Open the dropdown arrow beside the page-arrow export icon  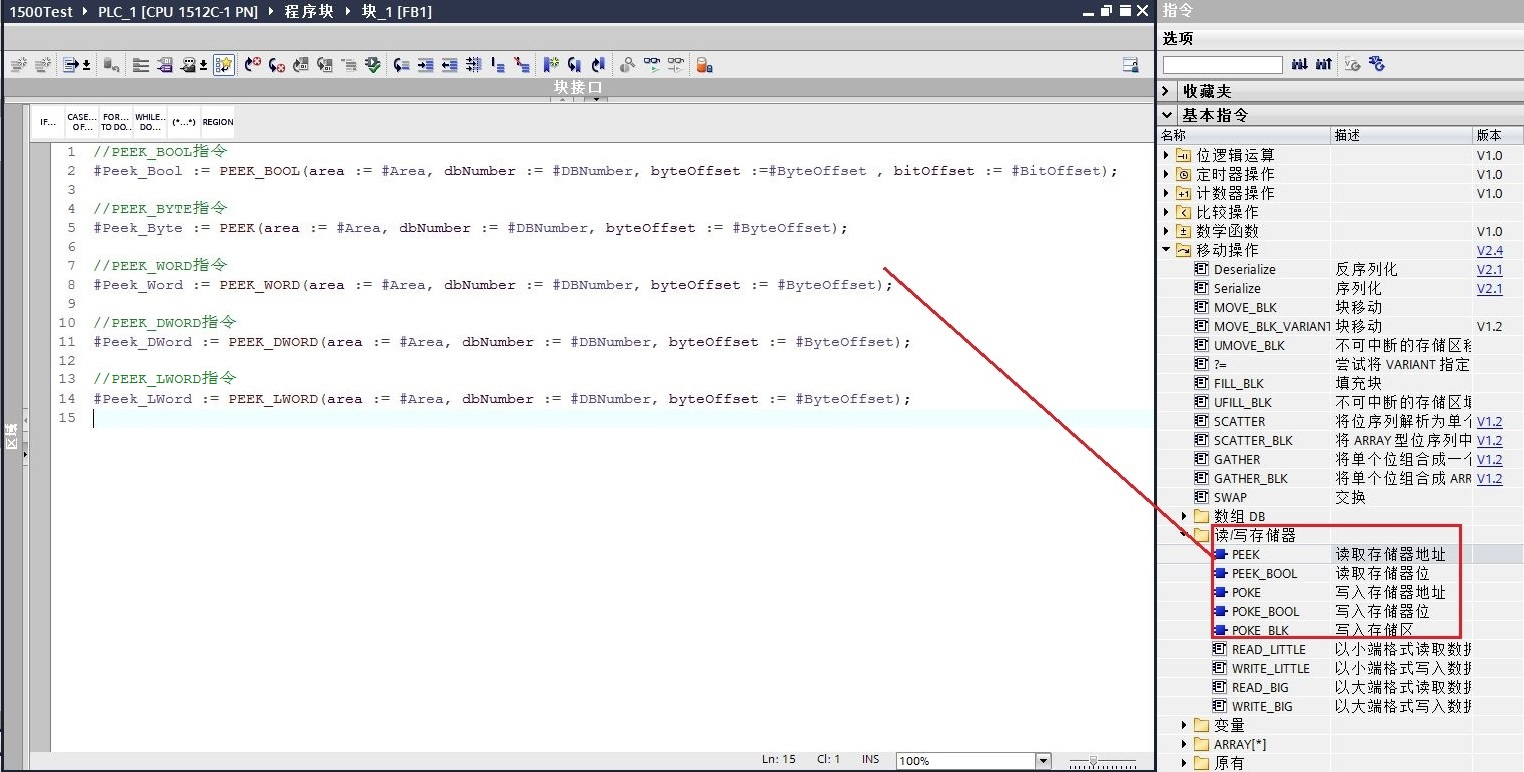tap(86, 66)
